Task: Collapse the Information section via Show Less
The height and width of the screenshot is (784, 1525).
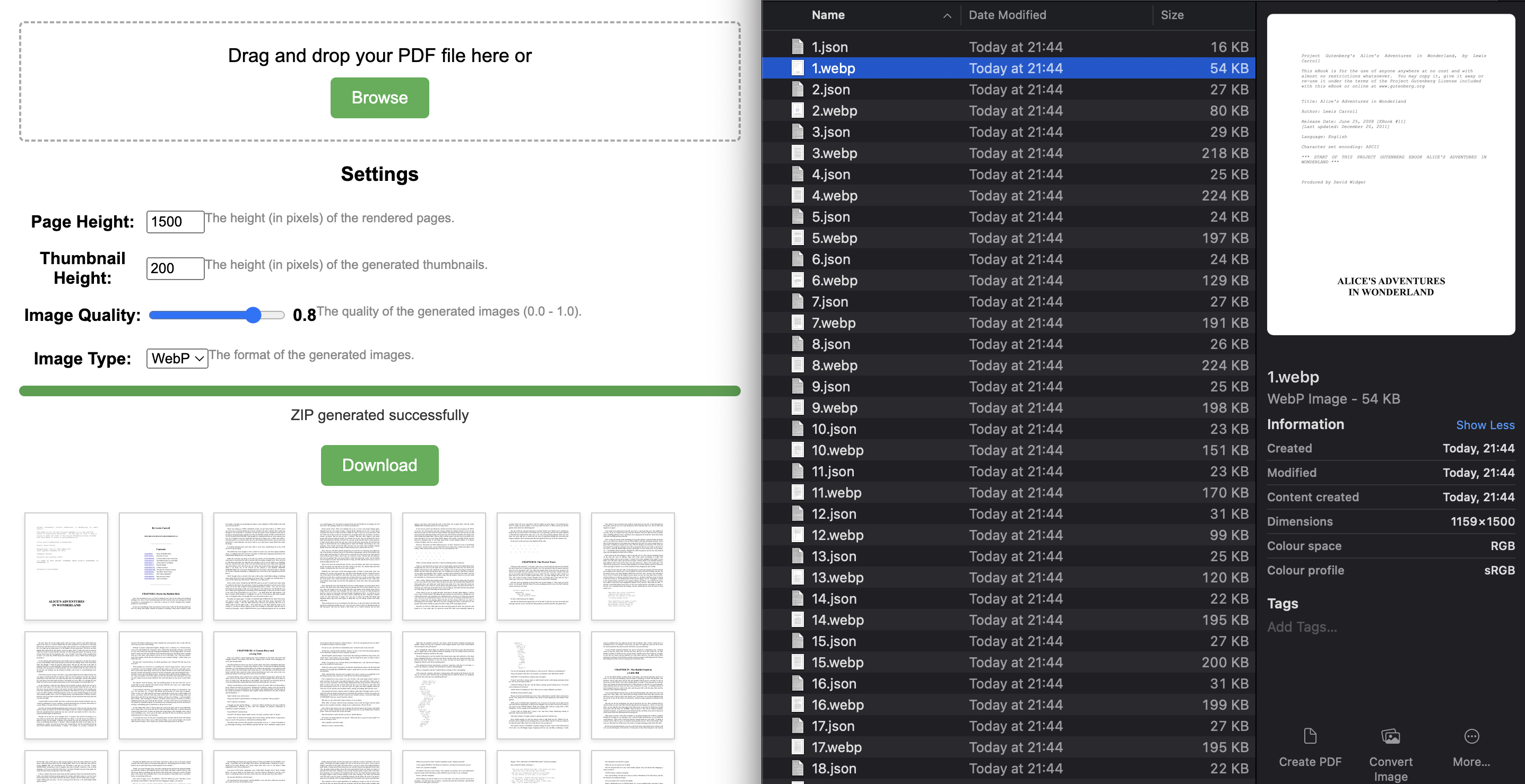Action: coord(1485,425)
